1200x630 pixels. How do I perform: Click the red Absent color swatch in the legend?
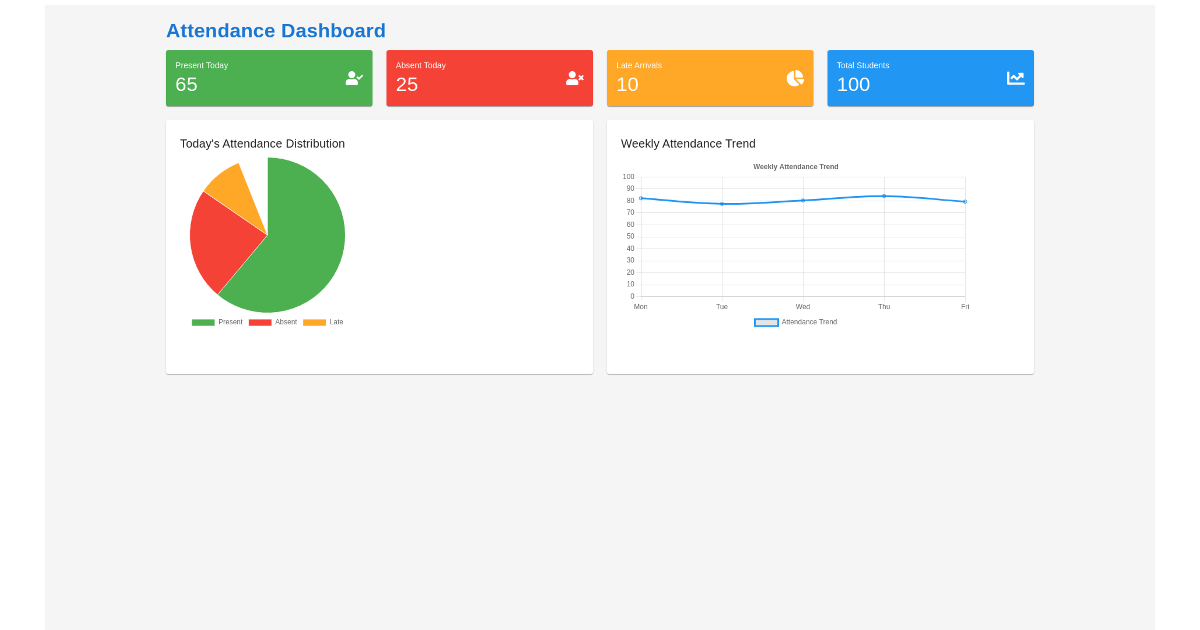[x=260, y=321]
